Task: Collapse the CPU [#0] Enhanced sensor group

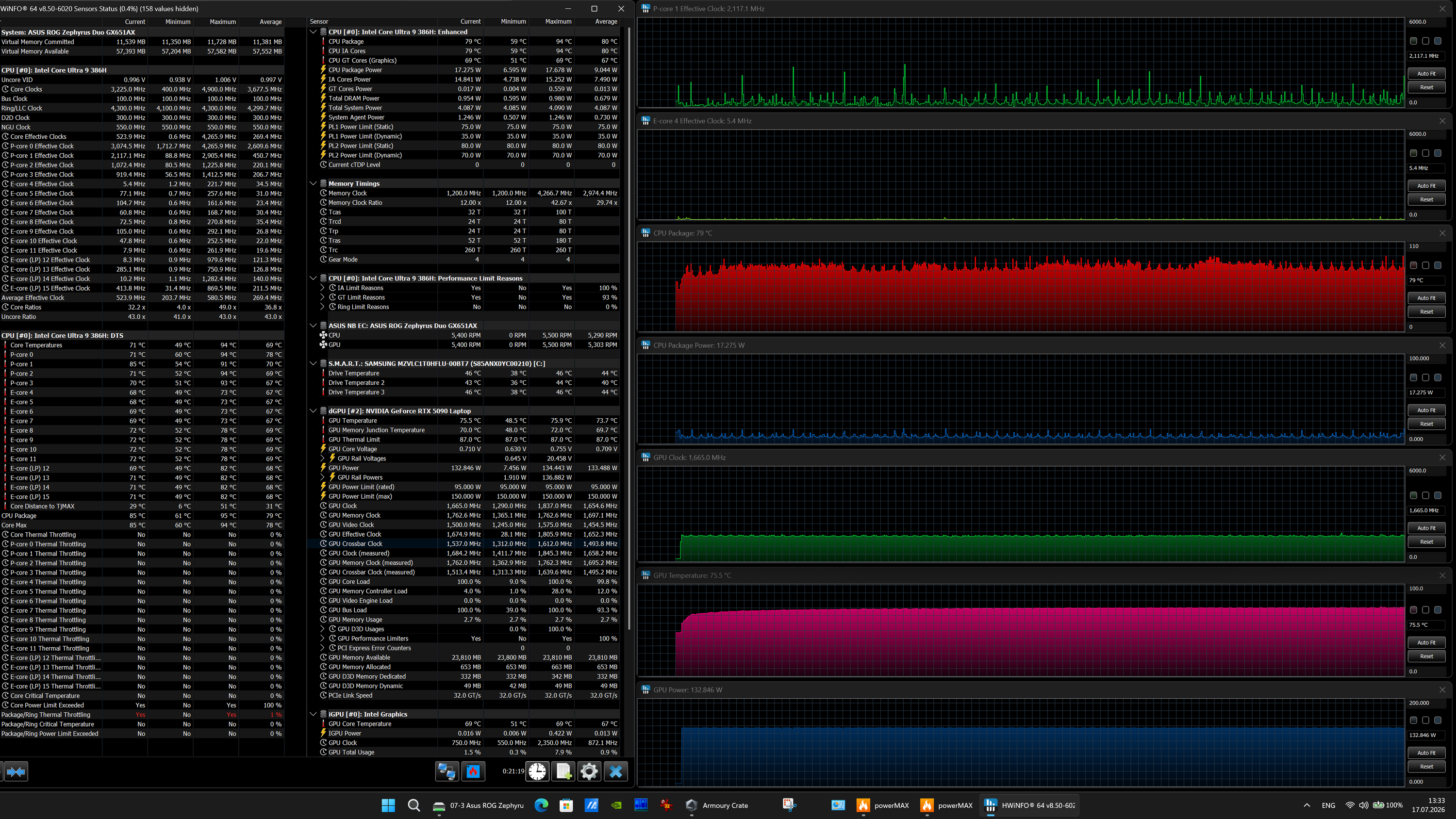Action: (313, 32)
